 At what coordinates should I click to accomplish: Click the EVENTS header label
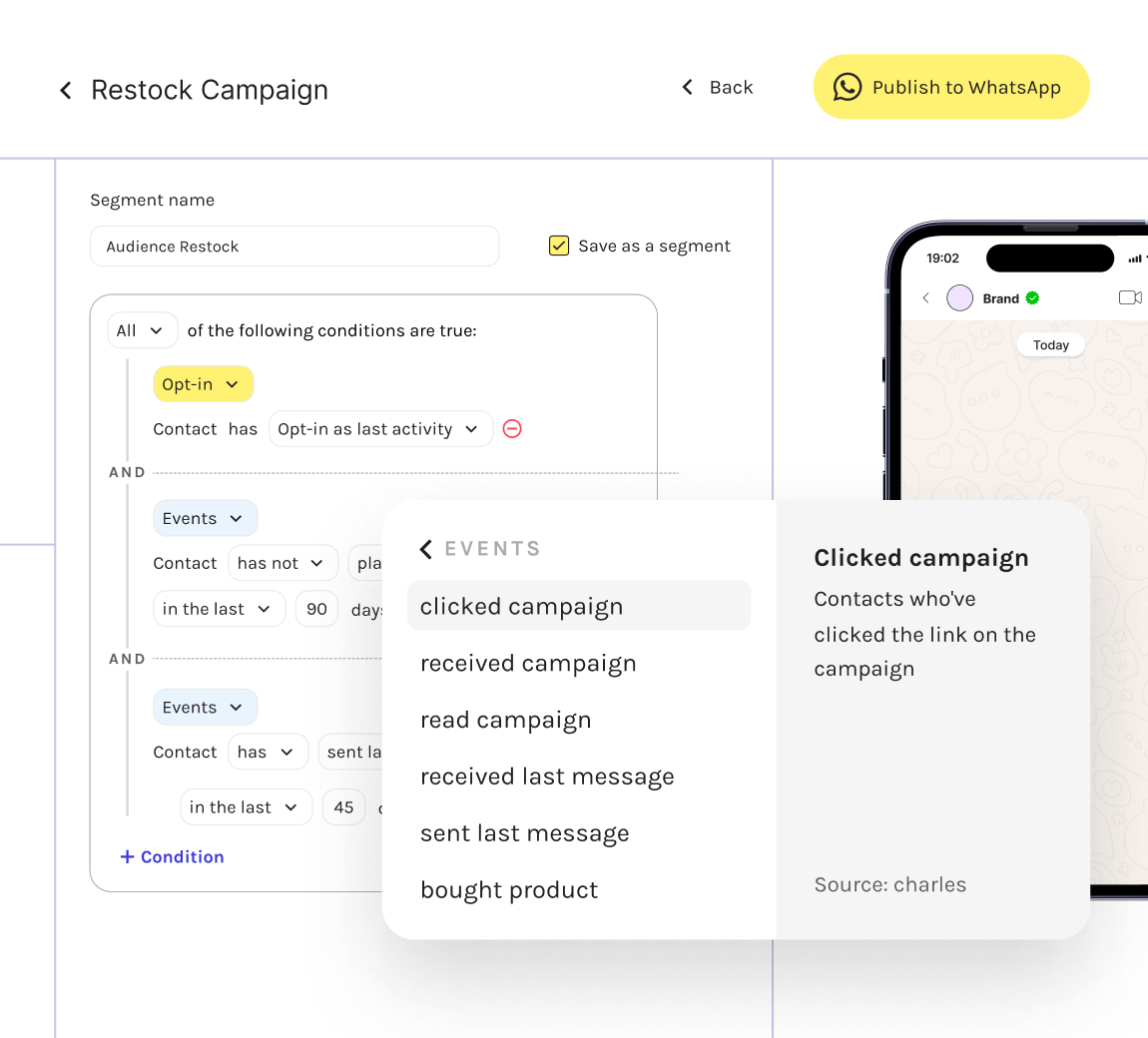click(493, 549)
